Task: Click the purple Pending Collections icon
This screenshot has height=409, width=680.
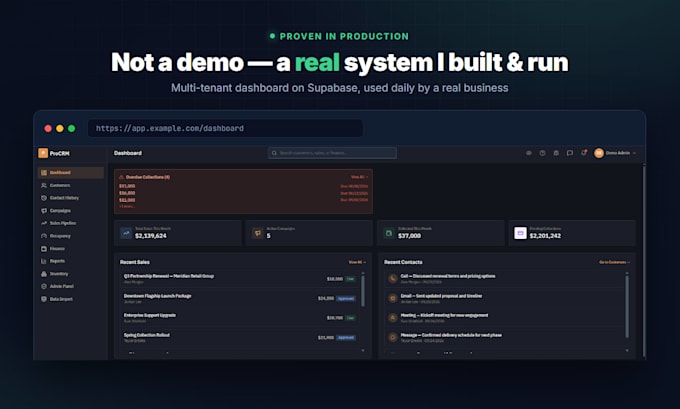Action: 520,233
